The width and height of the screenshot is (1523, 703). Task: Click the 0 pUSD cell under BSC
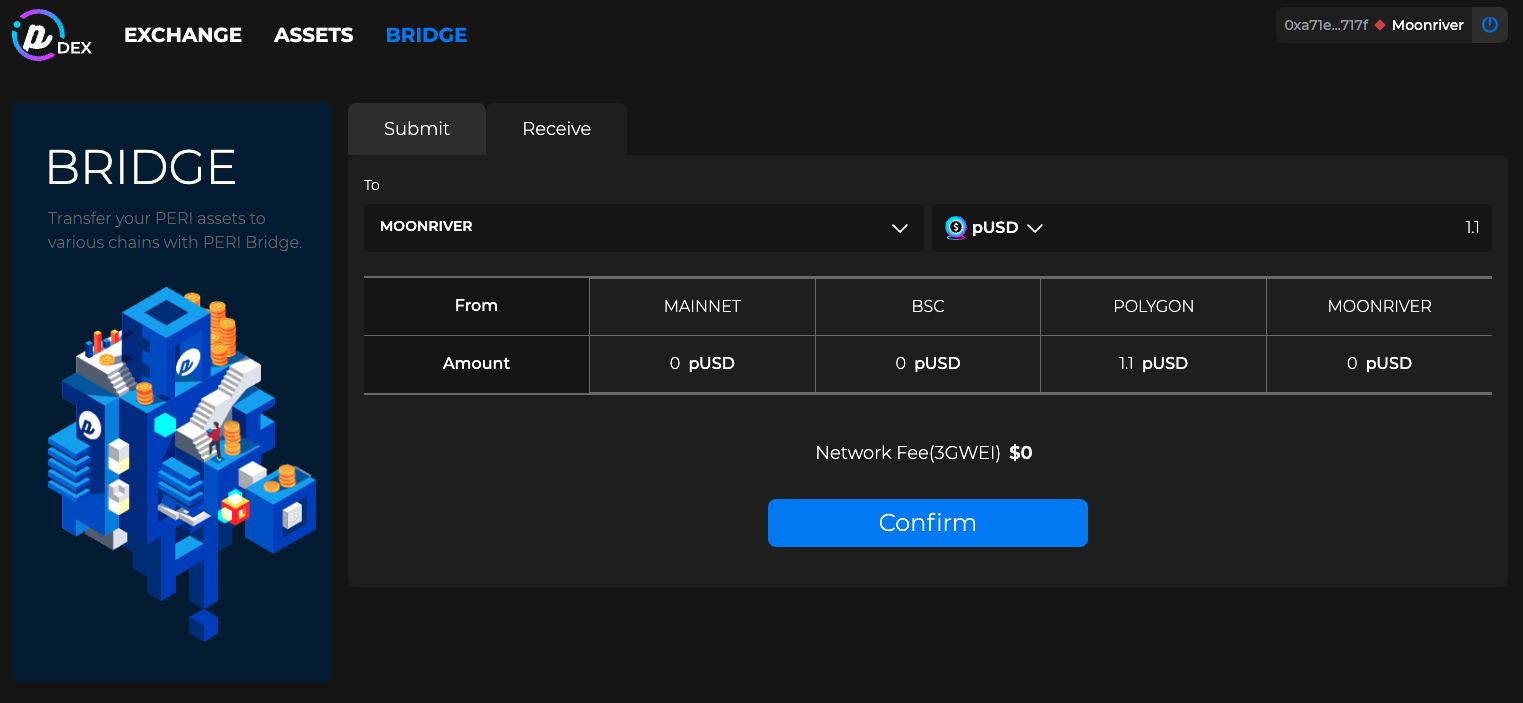[928, 364]
